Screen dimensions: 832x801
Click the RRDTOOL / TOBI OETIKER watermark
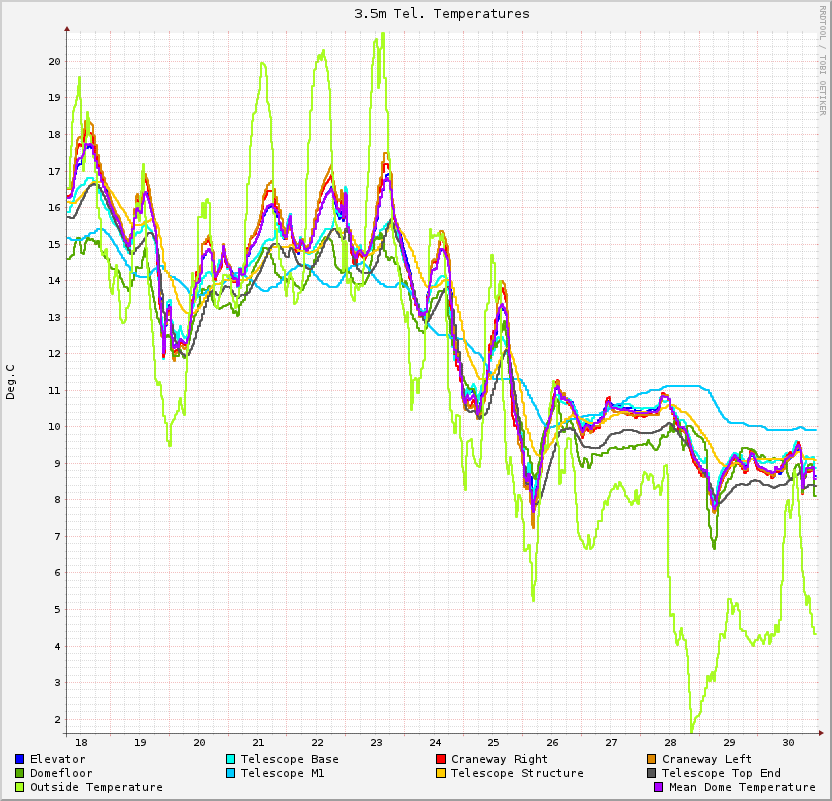click(823, 58)
